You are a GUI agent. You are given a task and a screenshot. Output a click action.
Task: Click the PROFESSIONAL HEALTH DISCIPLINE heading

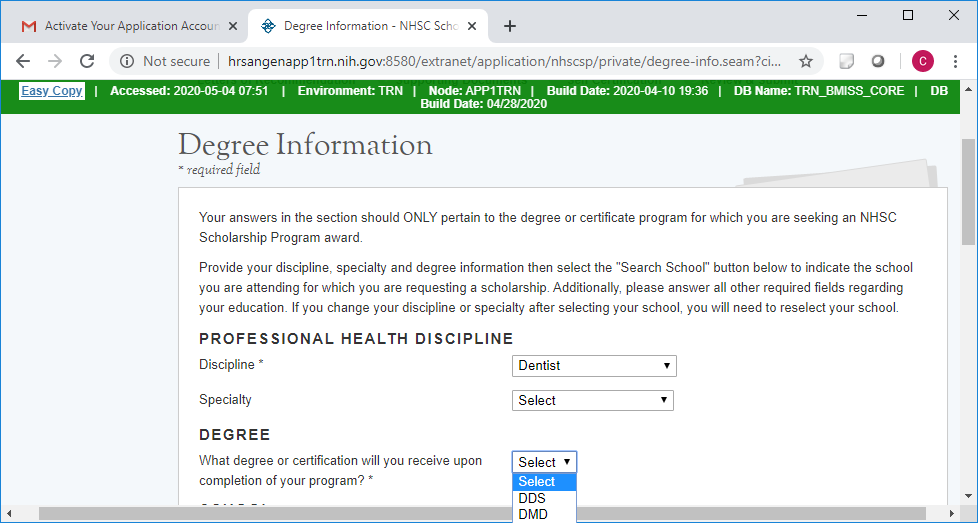coord(356,338)
